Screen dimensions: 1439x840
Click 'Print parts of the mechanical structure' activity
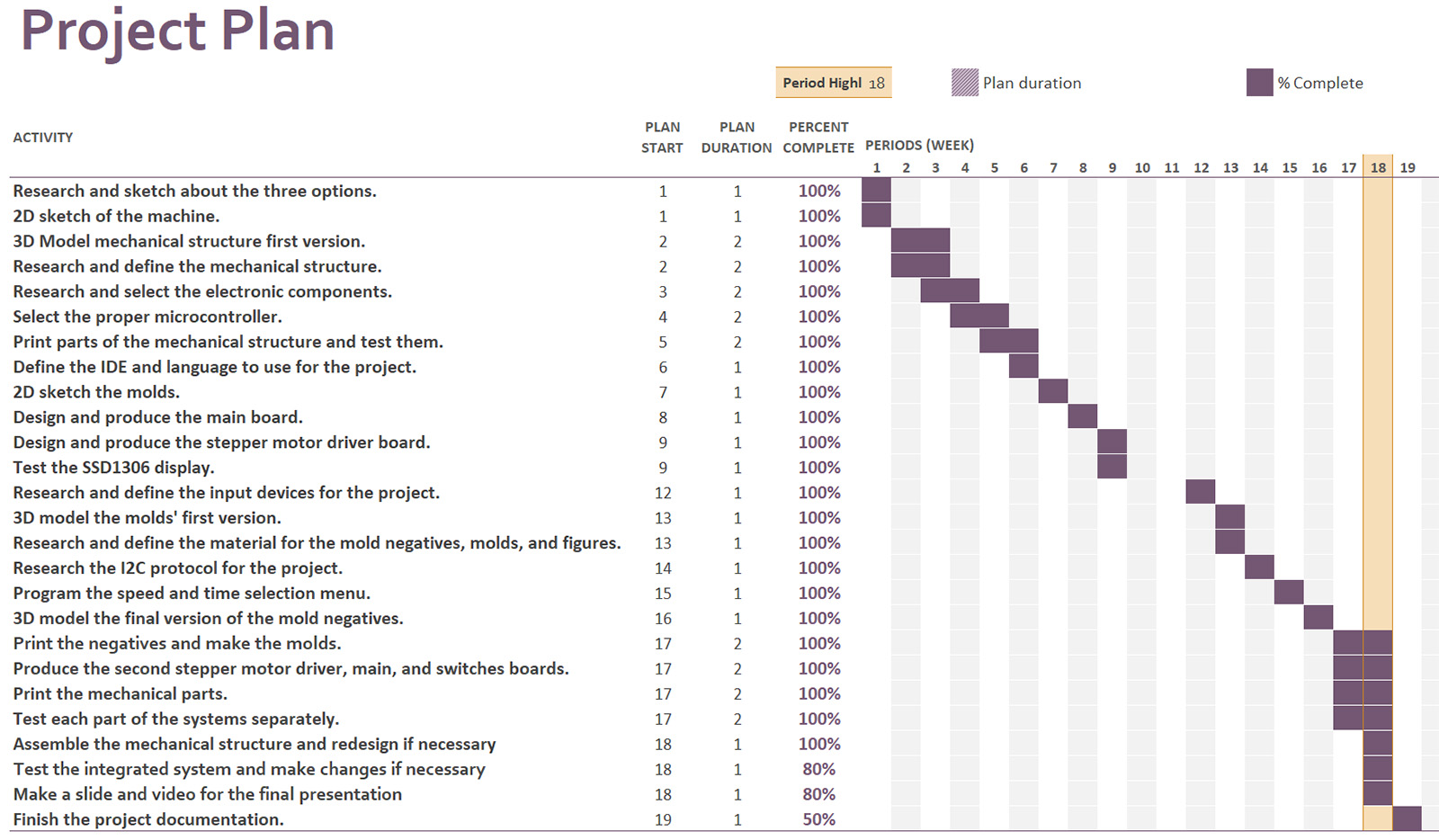click(x=228, y=343)
